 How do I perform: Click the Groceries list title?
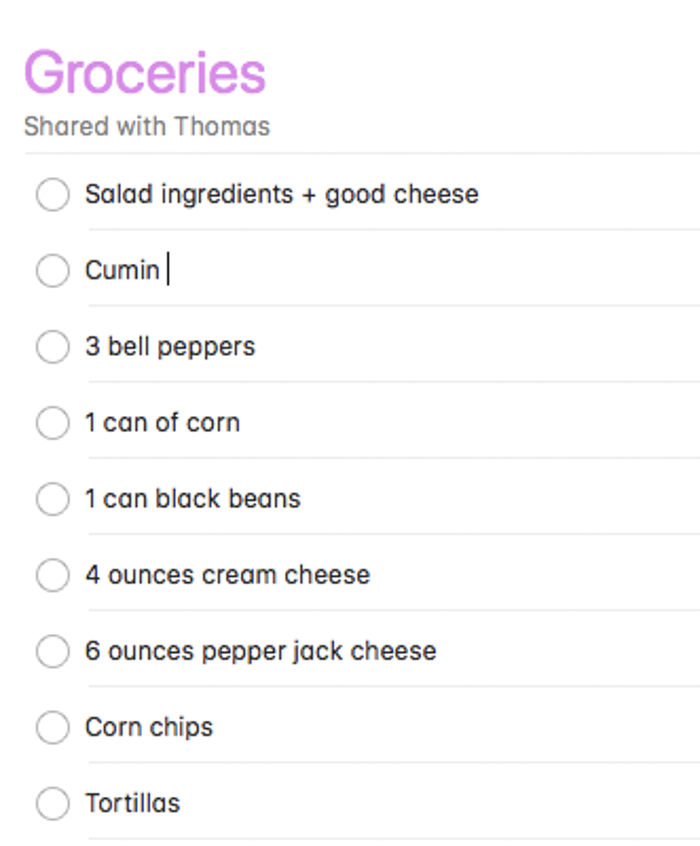[x=145, y=72]
